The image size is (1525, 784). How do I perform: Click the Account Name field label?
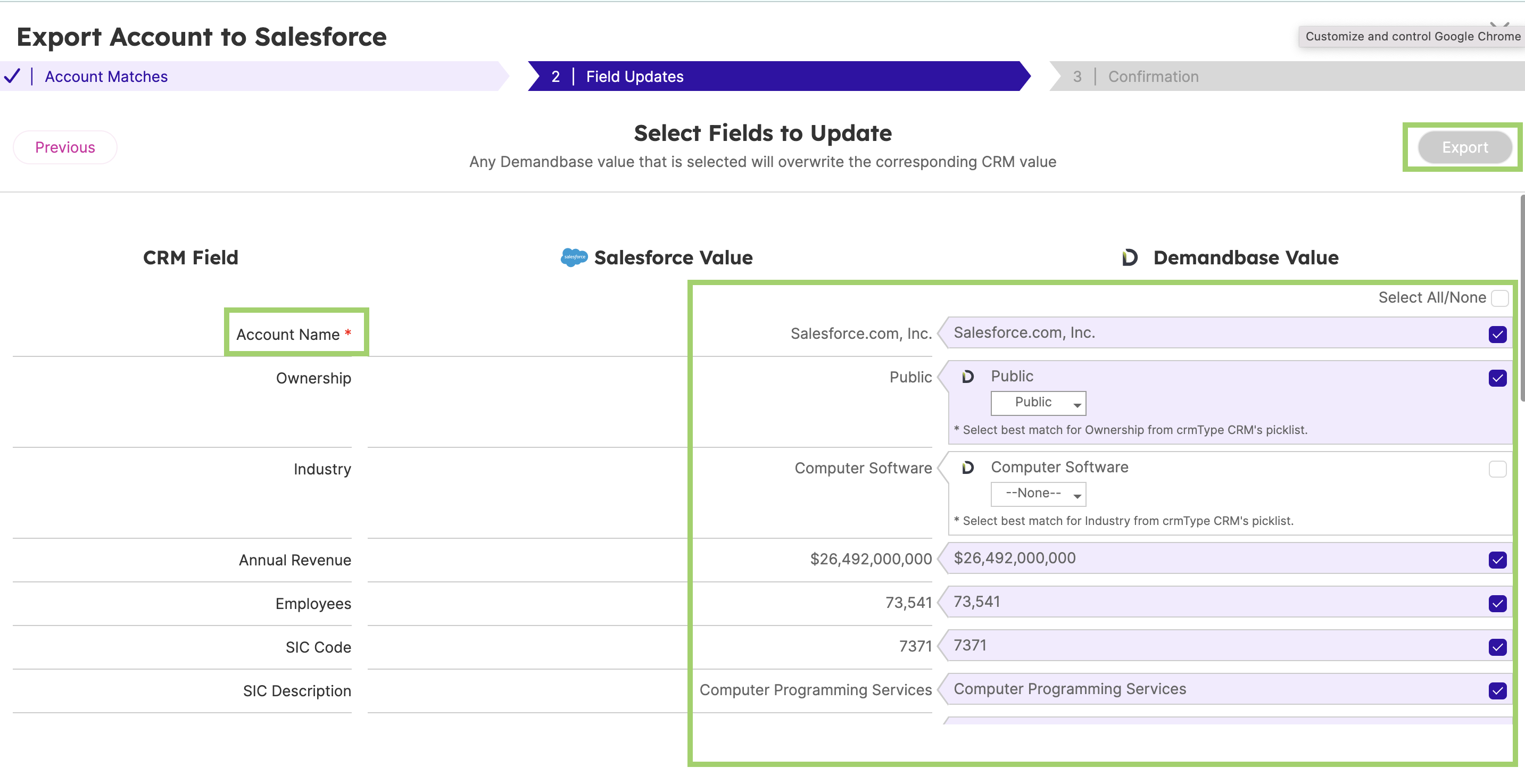pos(288,335)
